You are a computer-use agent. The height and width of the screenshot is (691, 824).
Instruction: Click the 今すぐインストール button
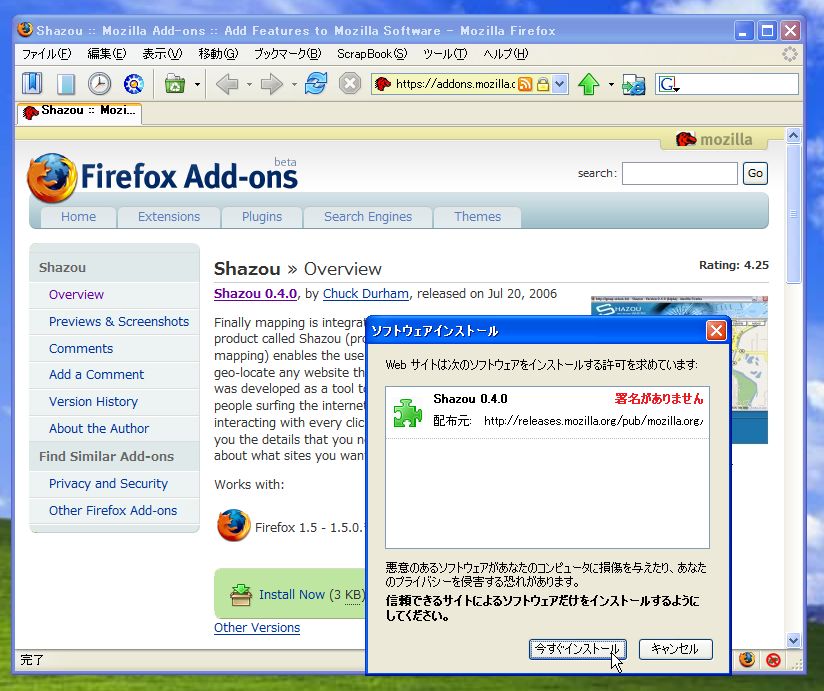coord(578,649)
